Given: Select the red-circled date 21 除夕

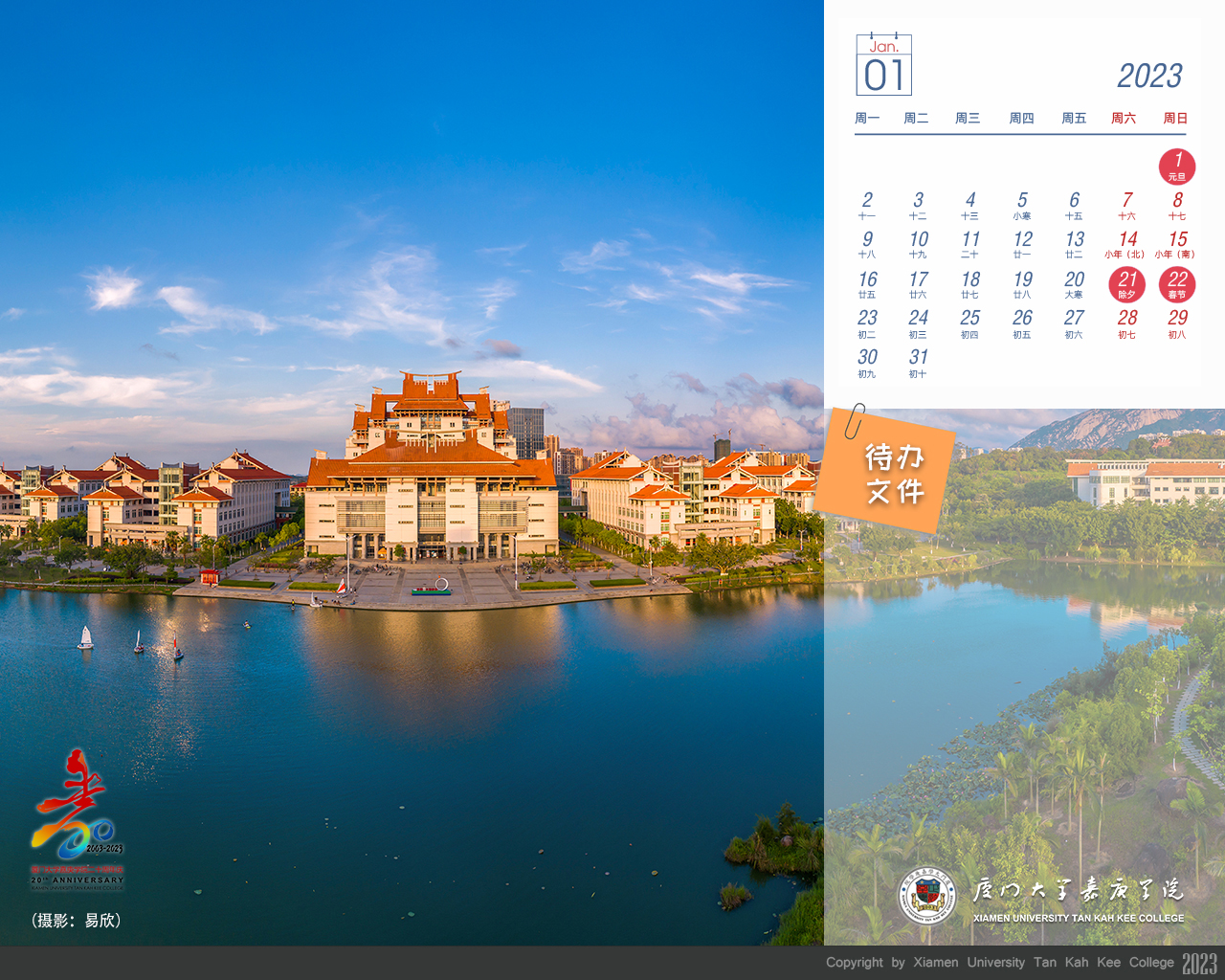Looking at the screenshot, I should [1126, 284].
